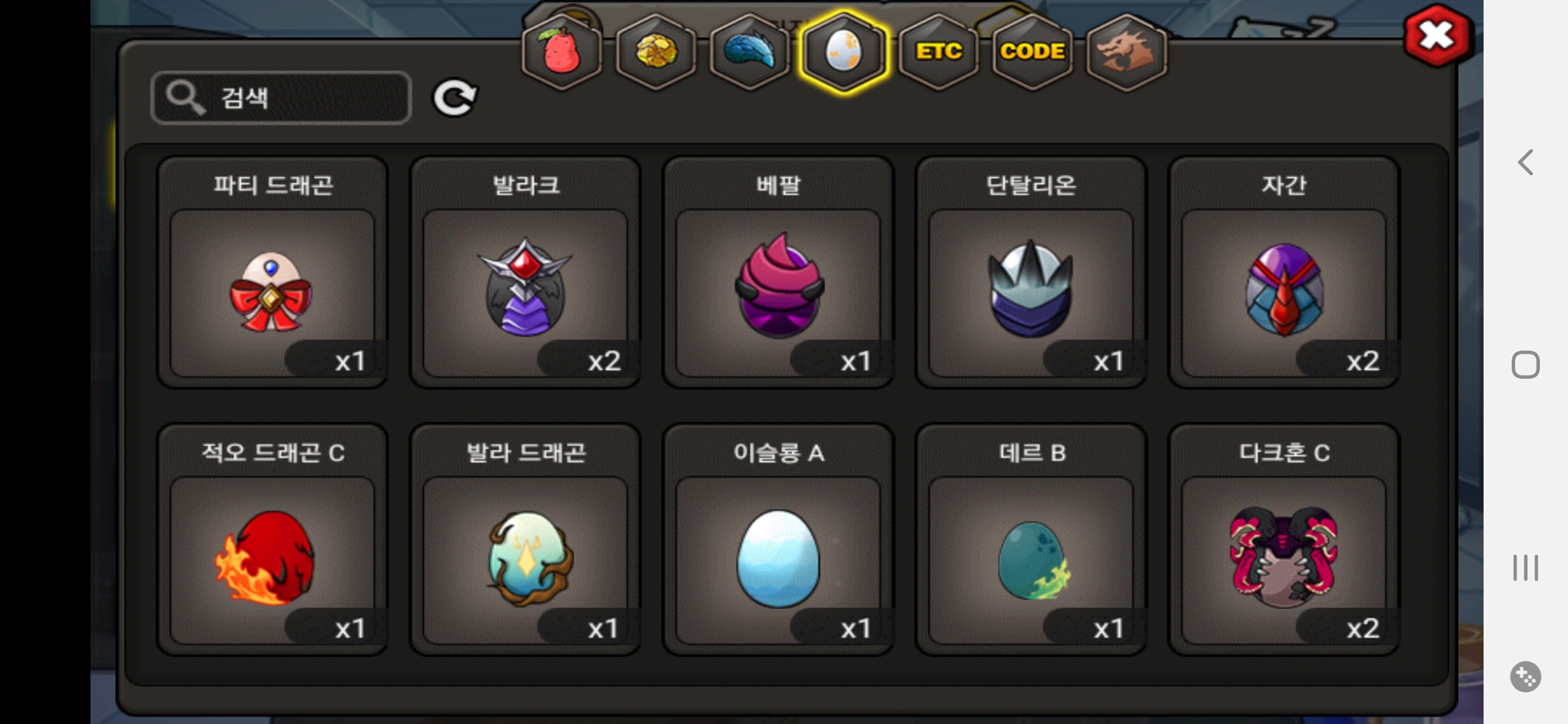The image size is (1568, 724).
Task: Click the refresh arrow icon
Action: (455, 99)
